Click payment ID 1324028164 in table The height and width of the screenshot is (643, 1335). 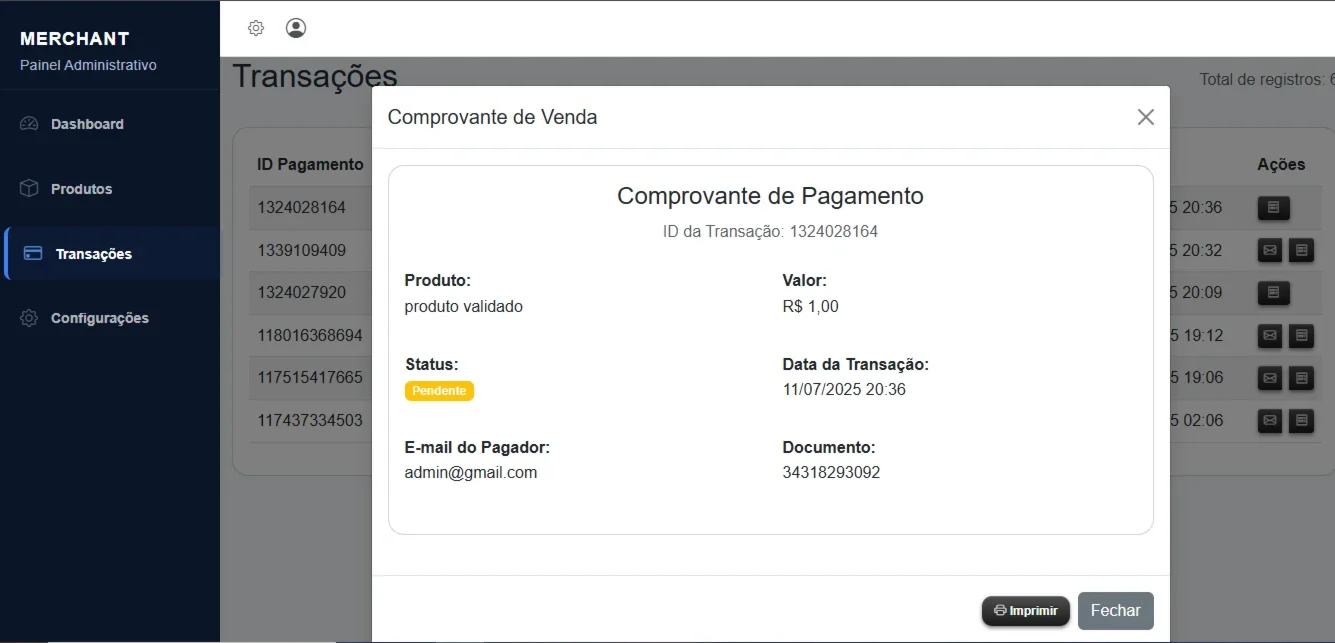pos(302,208)
